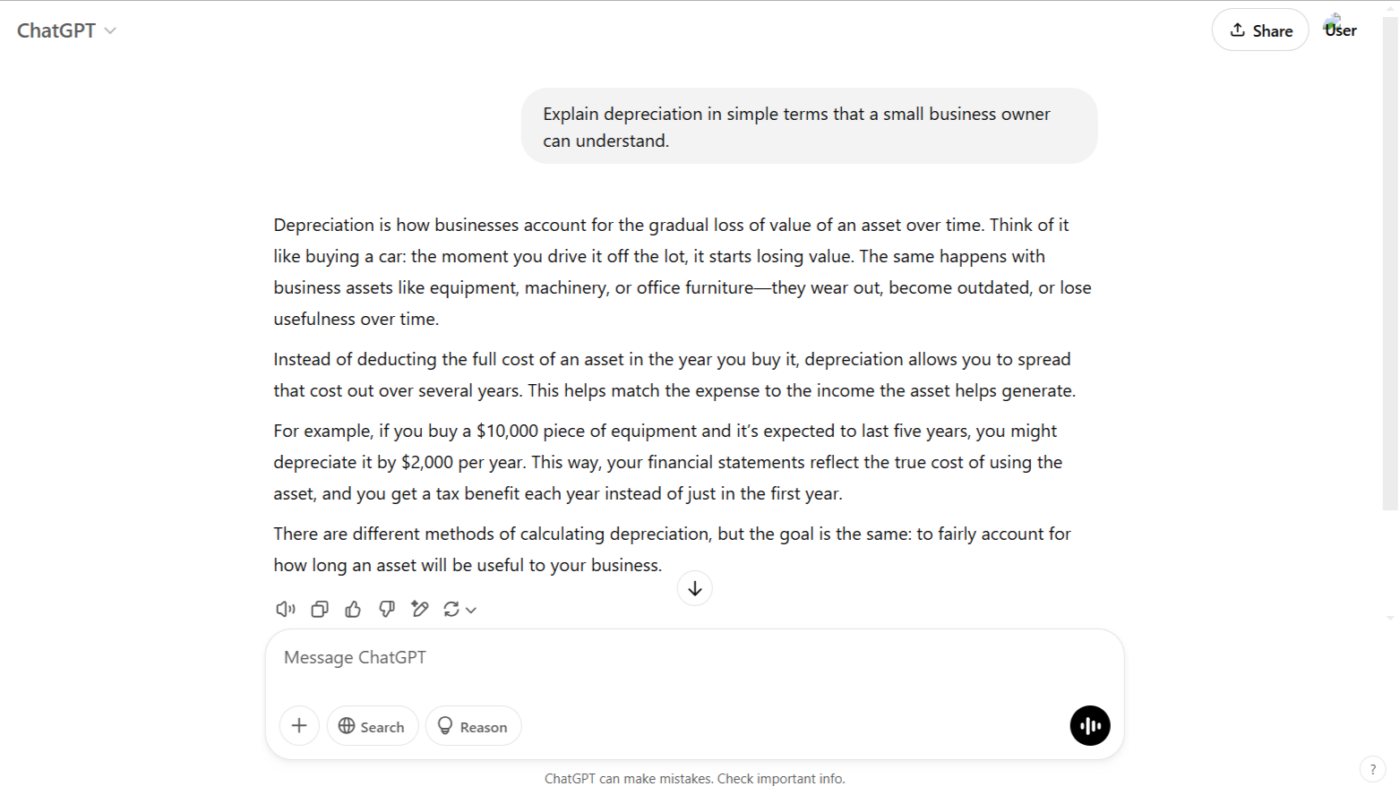
Task: Open the question mark help button
Action: coord(1372,769)
